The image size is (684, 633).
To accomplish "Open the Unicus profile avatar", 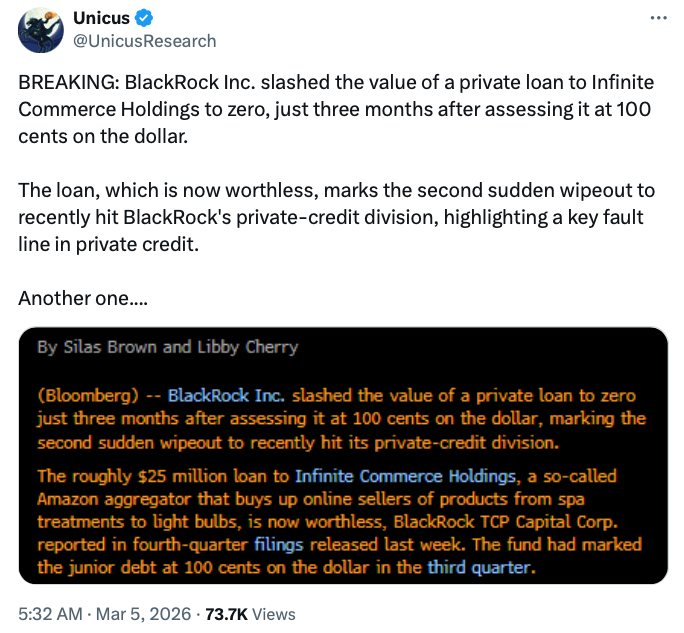I will point(40,31).
